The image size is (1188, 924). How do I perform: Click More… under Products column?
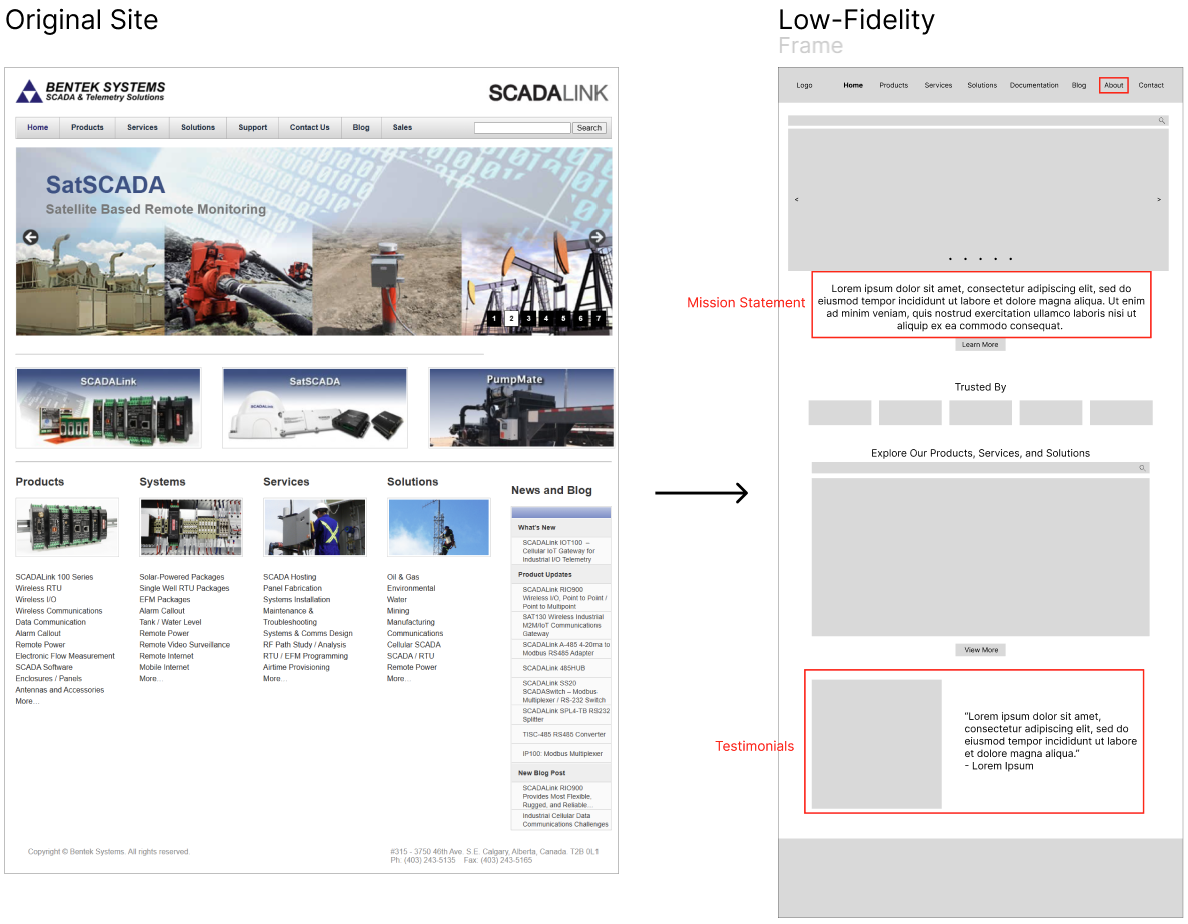click(x=27, y=701)
